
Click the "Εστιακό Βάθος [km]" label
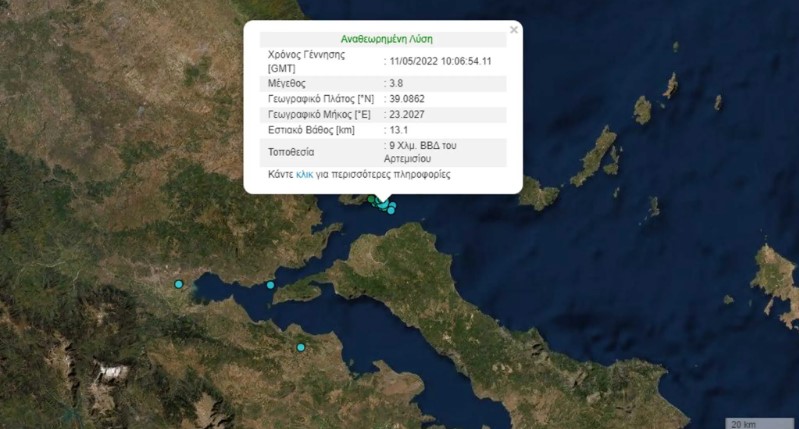click(311, 130)
